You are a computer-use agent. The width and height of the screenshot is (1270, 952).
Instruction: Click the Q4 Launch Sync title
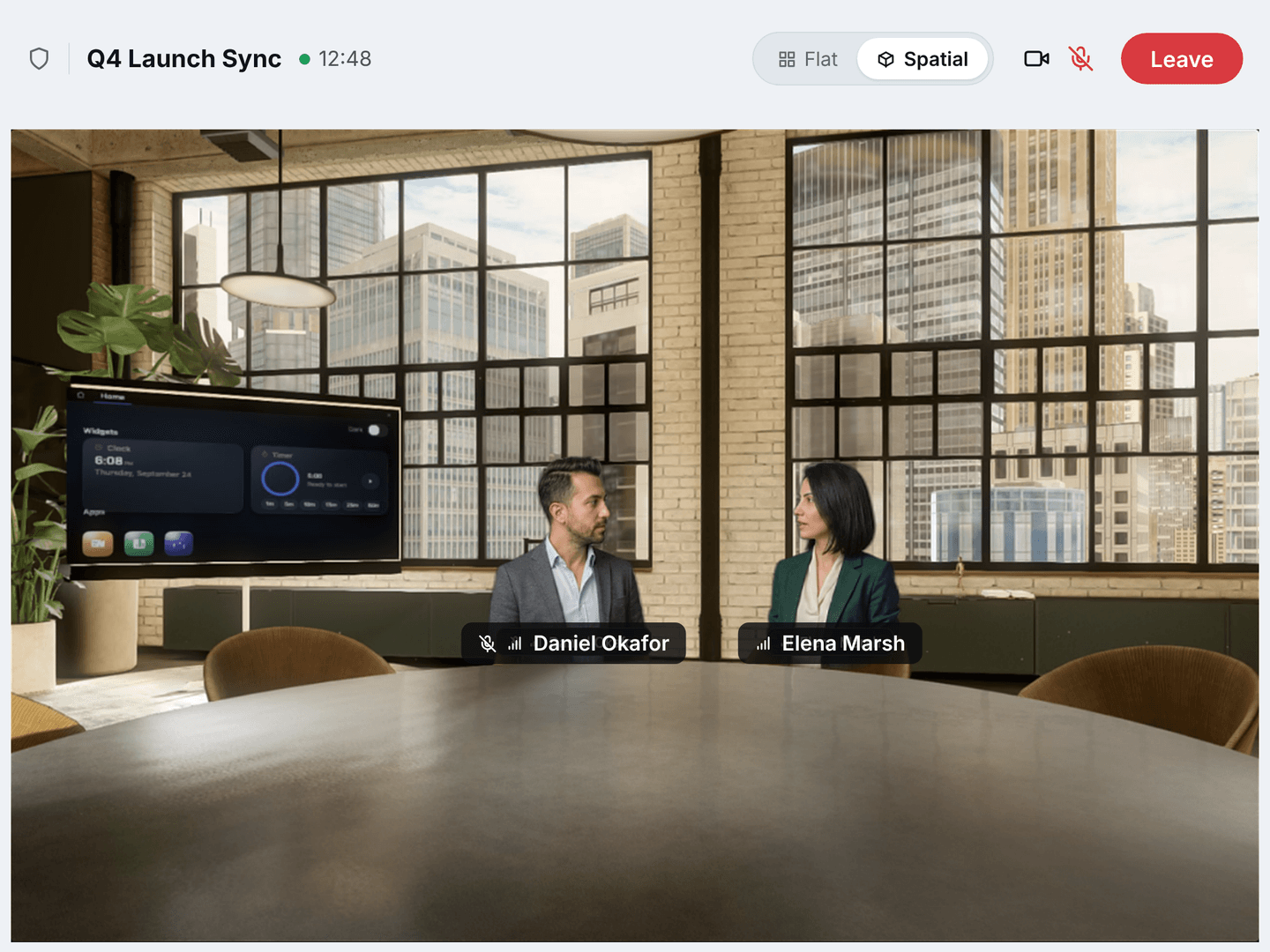pyautogui.click(x=183, y=59)
